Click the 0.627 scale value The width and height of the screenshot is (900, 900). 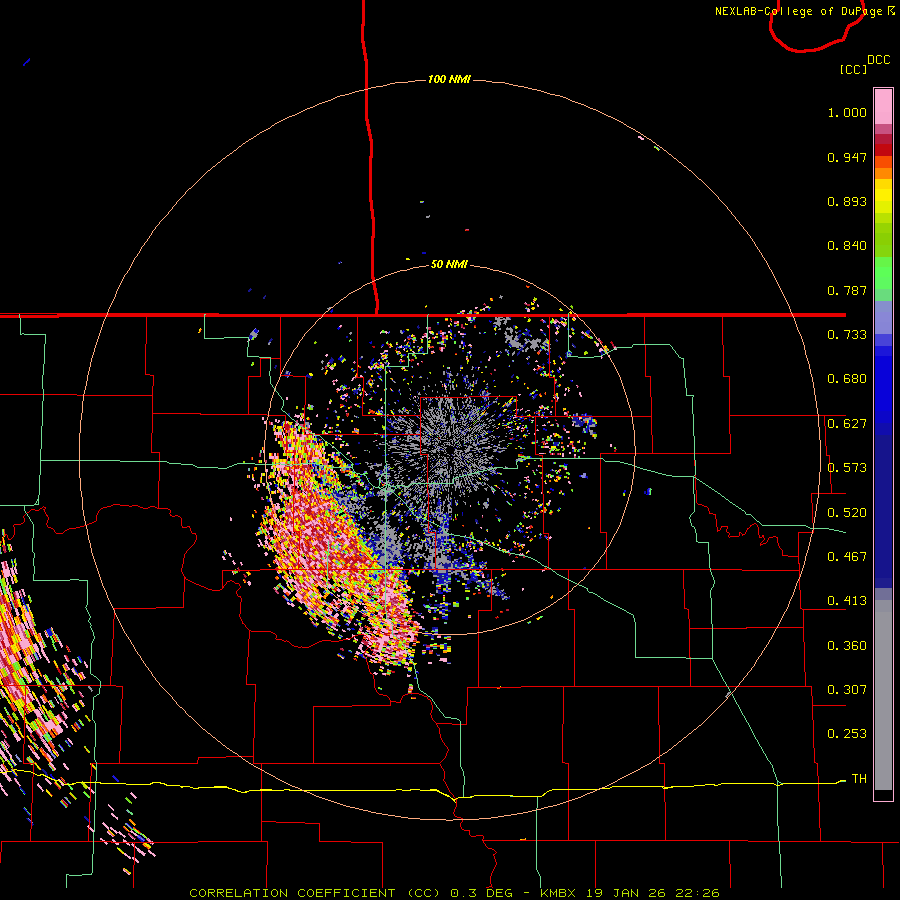(847, 424)
